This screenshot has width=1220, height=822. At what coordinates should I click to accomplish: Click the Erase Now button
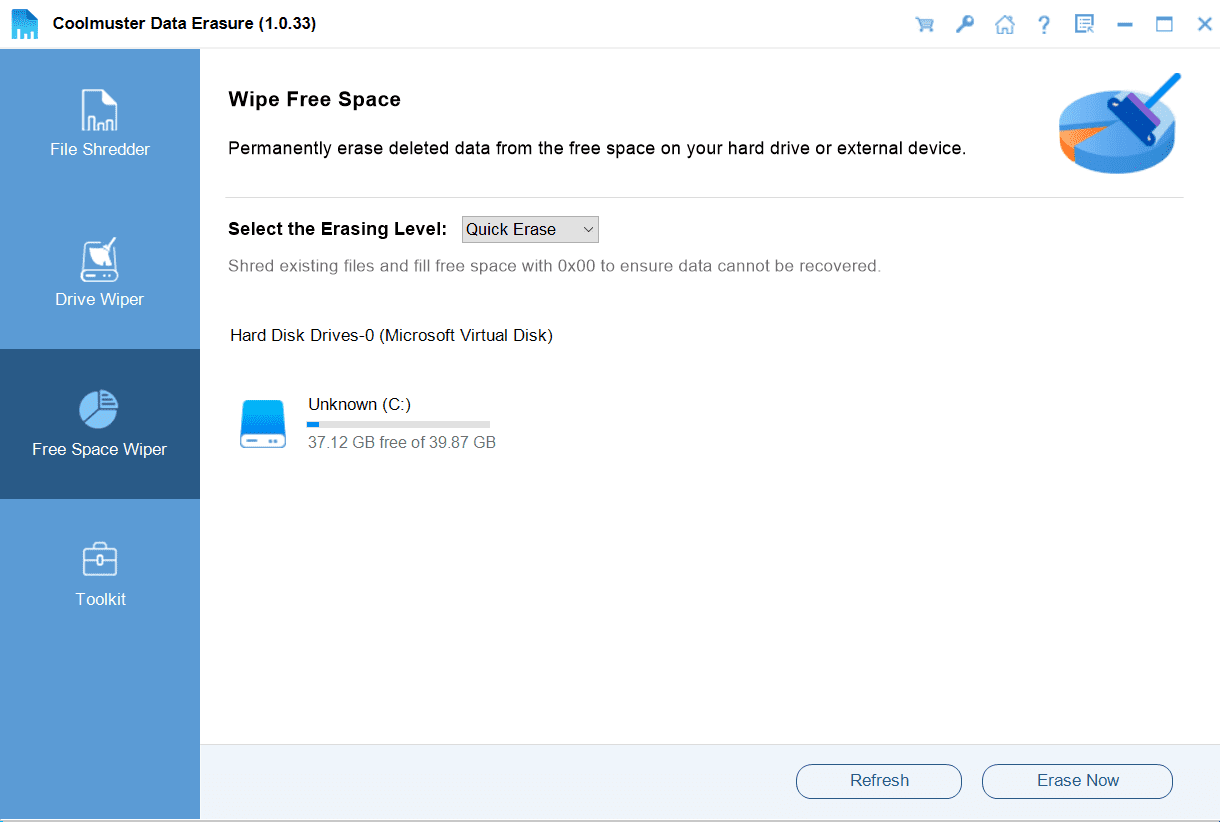(1077, 781)
